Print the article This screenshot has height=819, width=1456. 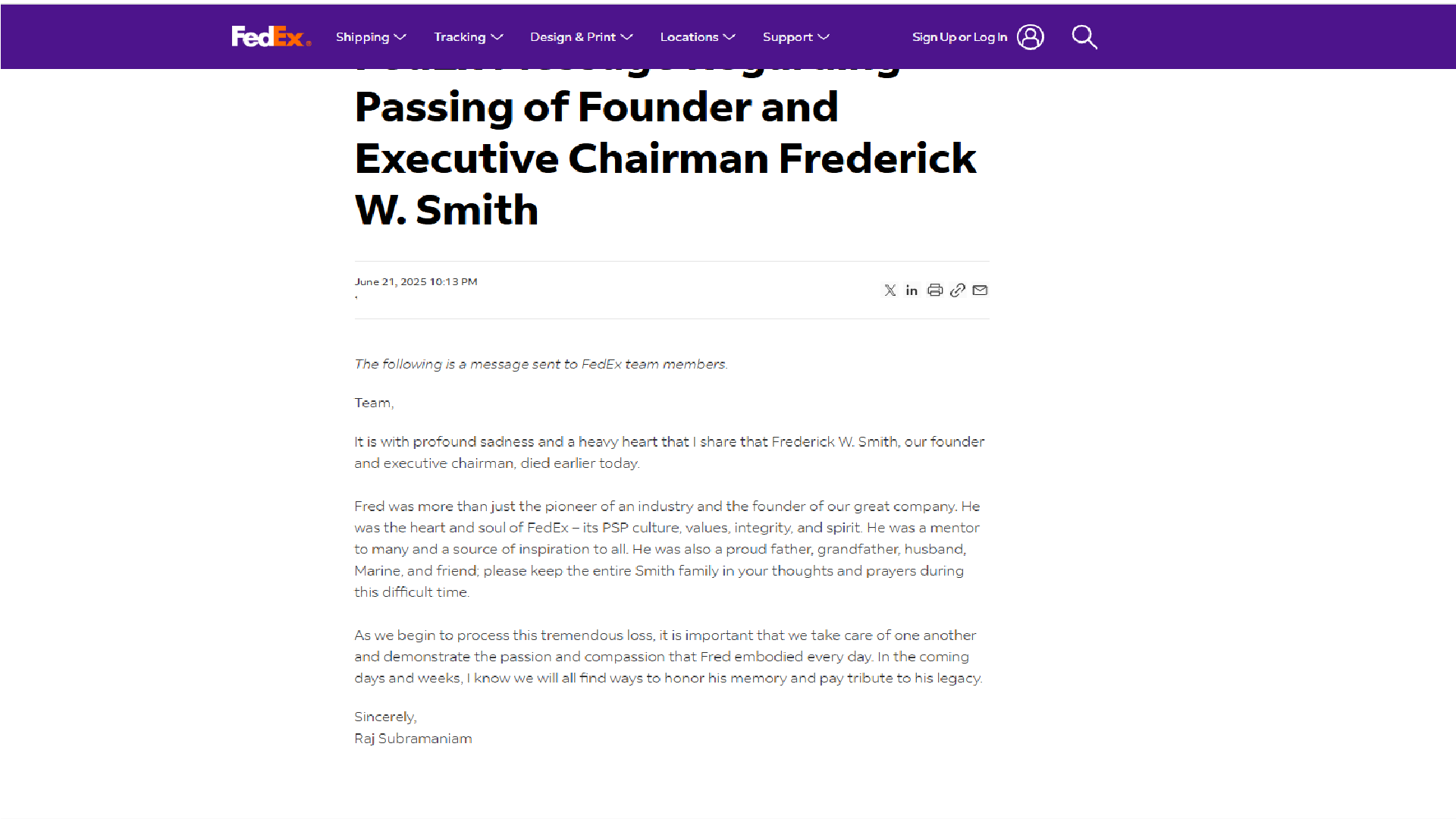click(935, 290)
